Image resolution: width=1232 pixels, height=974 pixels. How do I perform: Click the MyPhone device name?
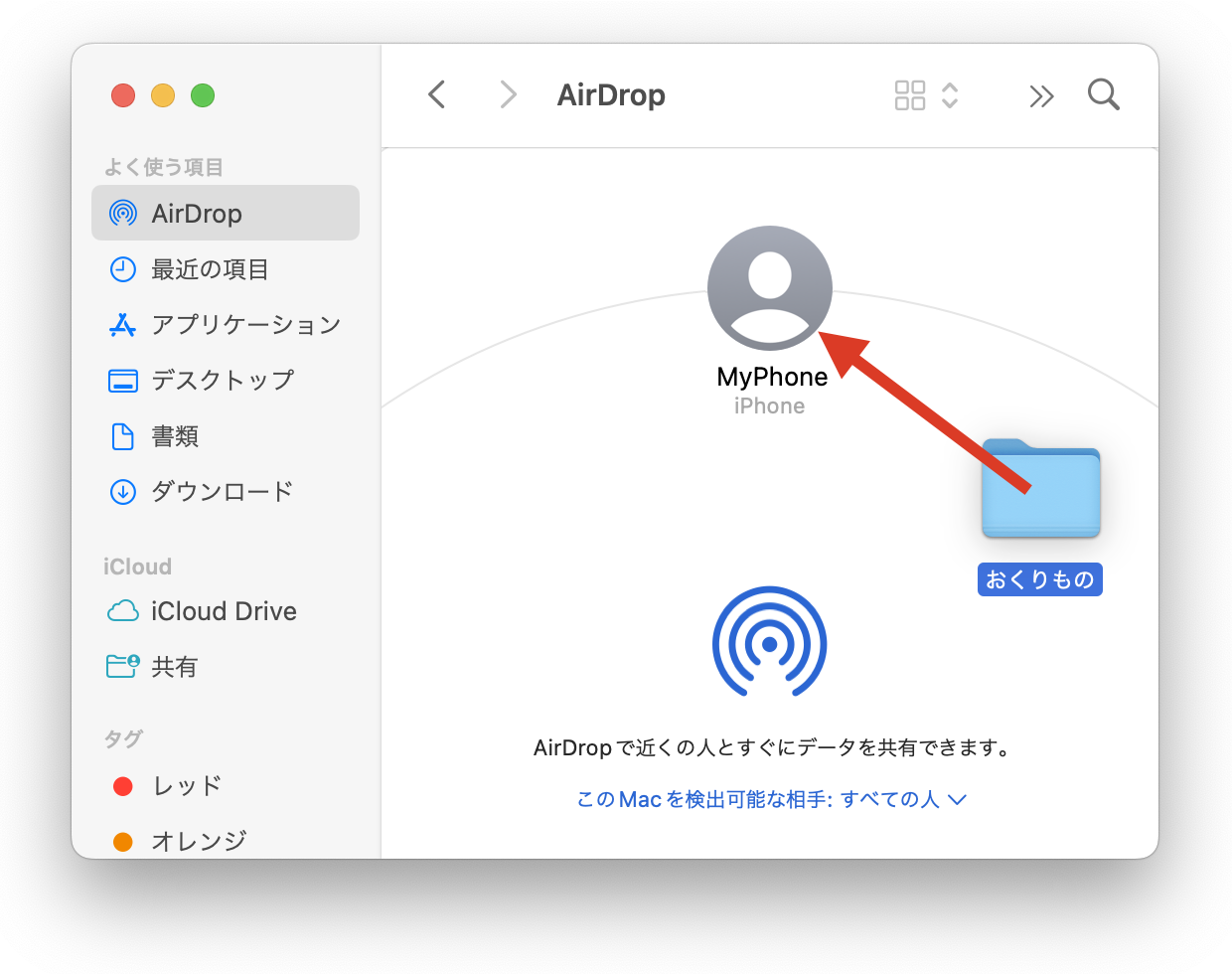(772, 377)
